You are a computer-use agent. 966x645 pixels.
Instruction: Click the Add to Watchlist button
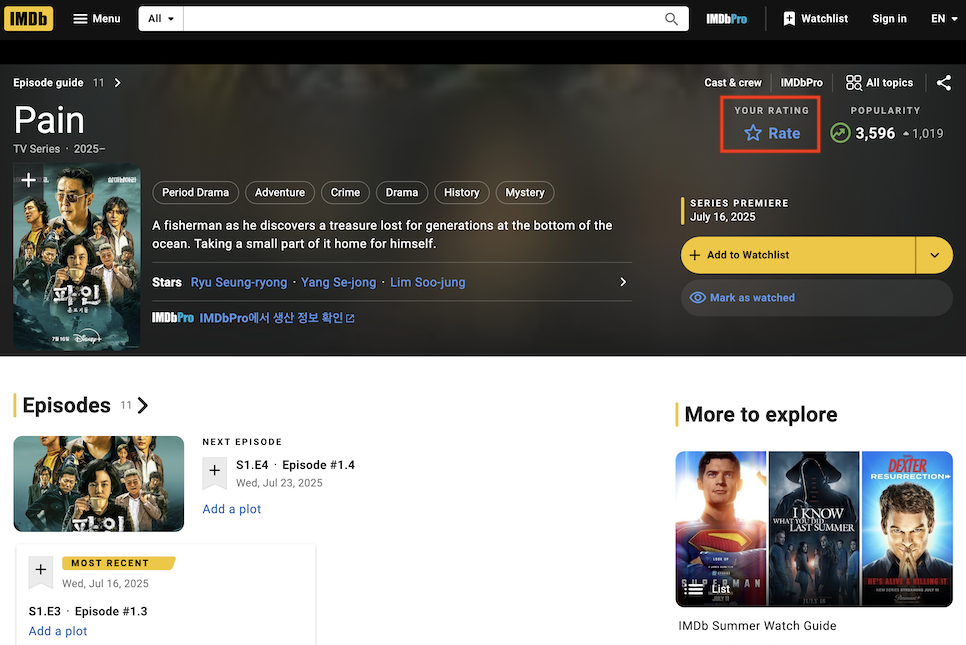click(x=798, y=255)
